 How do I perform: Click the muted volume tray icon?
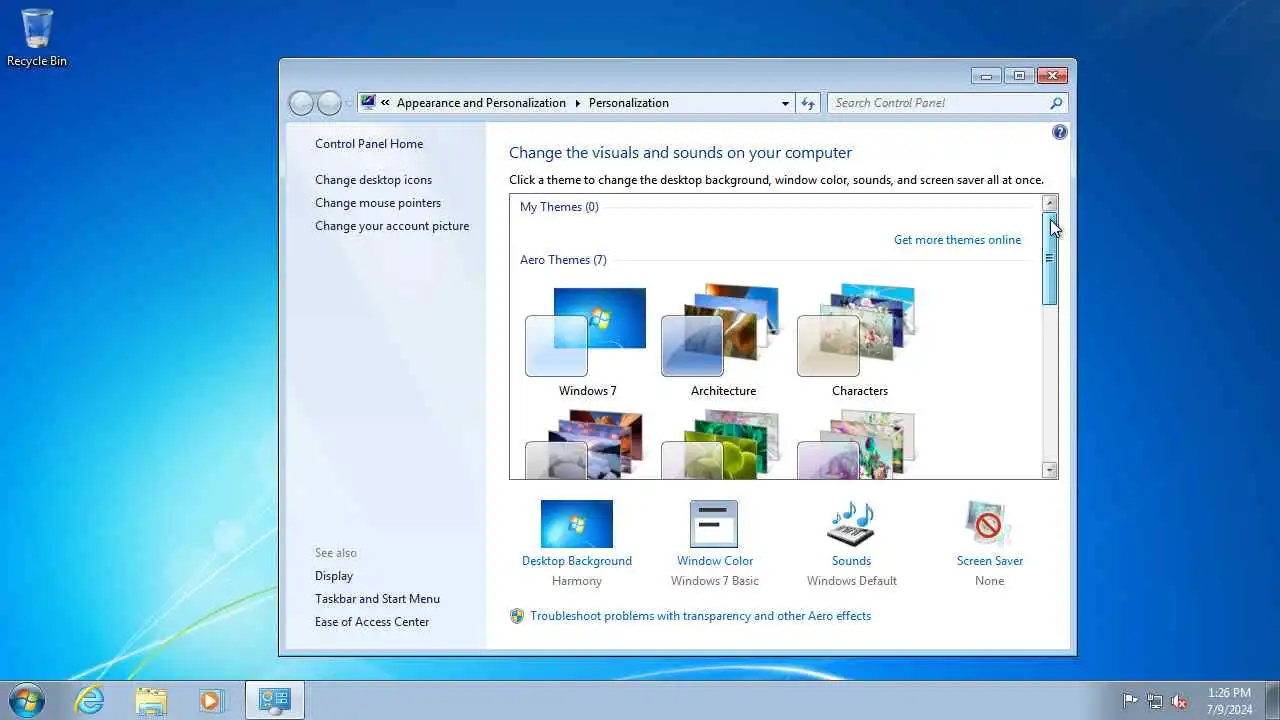tap(1179, 701)
